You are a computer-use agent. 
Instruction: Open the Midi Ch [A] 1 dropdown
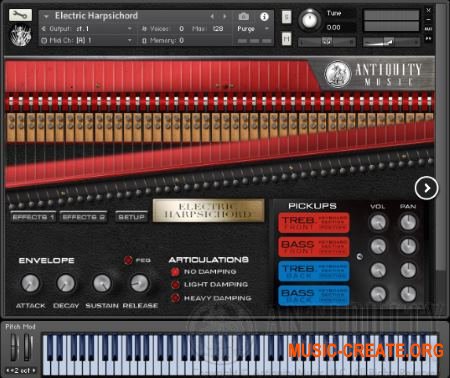(x=87, y=40)
